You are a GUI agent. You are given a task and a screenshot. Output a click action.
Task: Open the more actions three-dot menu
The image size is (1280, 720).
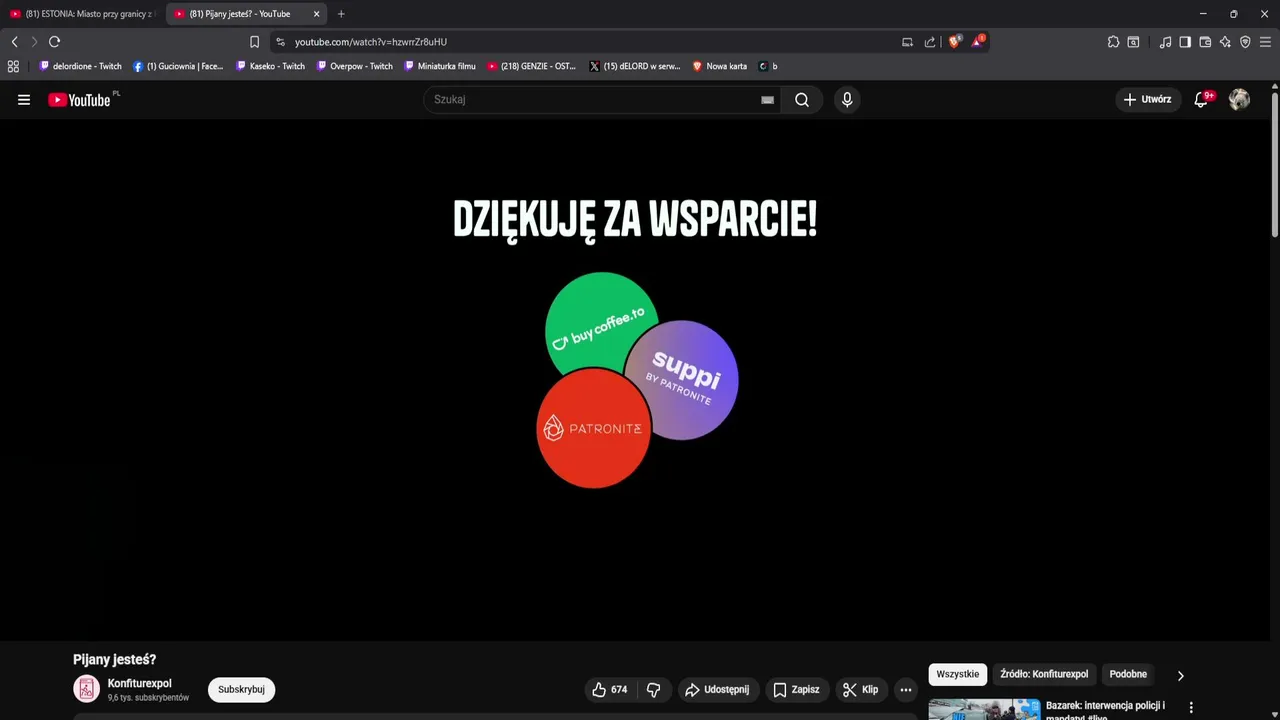coord(905,690)
